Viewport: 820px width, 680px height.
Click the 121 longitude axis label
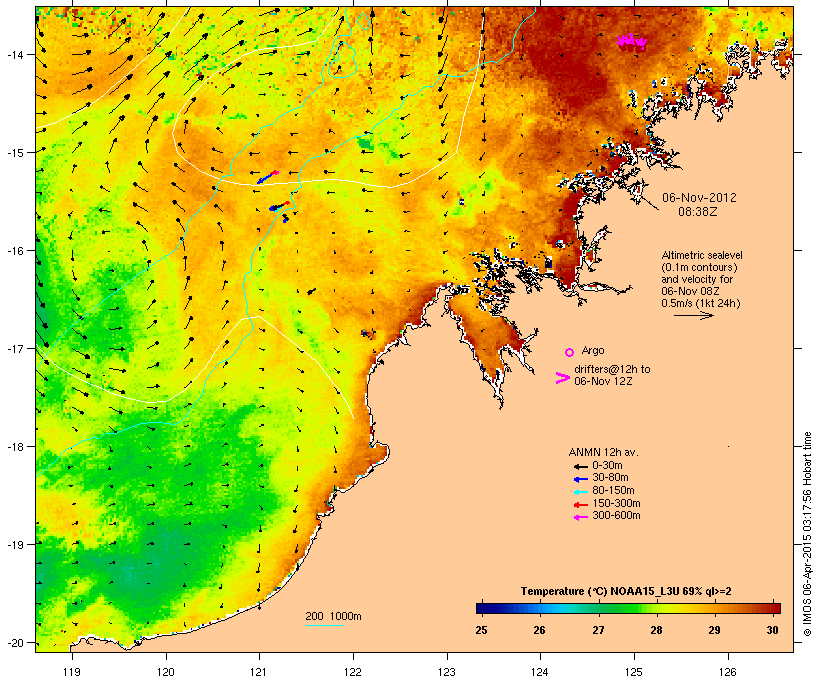click(x=259, y=672)
